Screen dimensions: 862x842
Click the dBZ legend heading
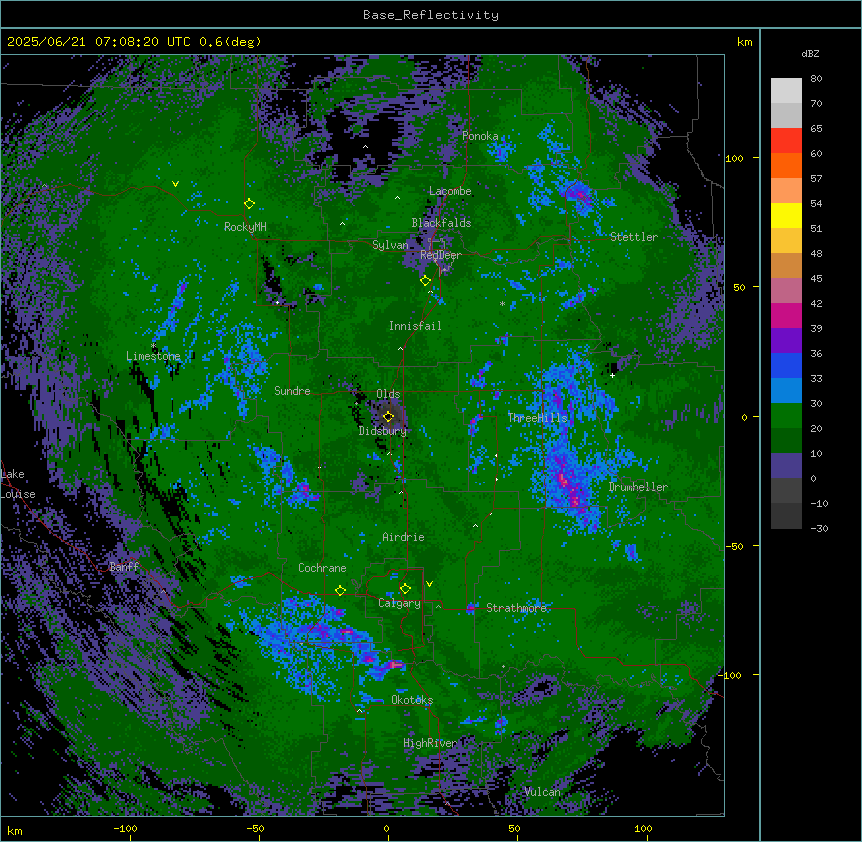pos(810,54)
